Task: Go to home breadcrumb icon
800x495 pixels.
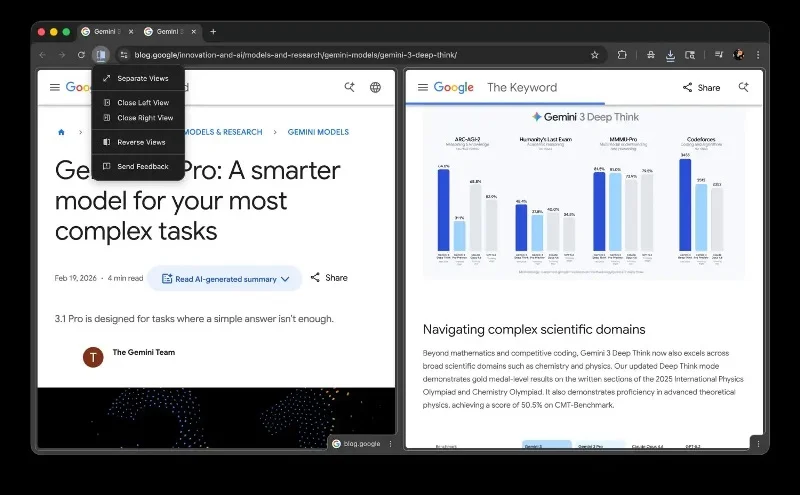Action: point(61,132)
